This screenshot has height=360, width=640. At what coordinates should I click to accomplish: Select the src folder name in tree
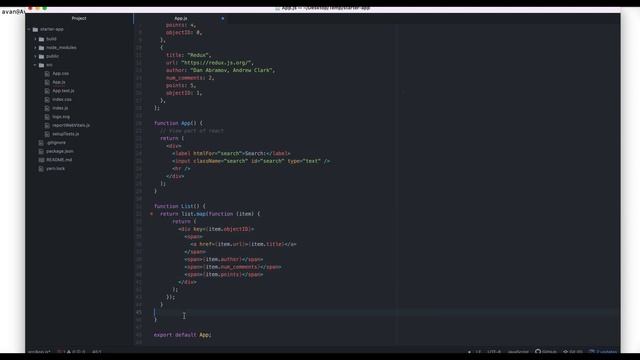(x=49, y=65)
